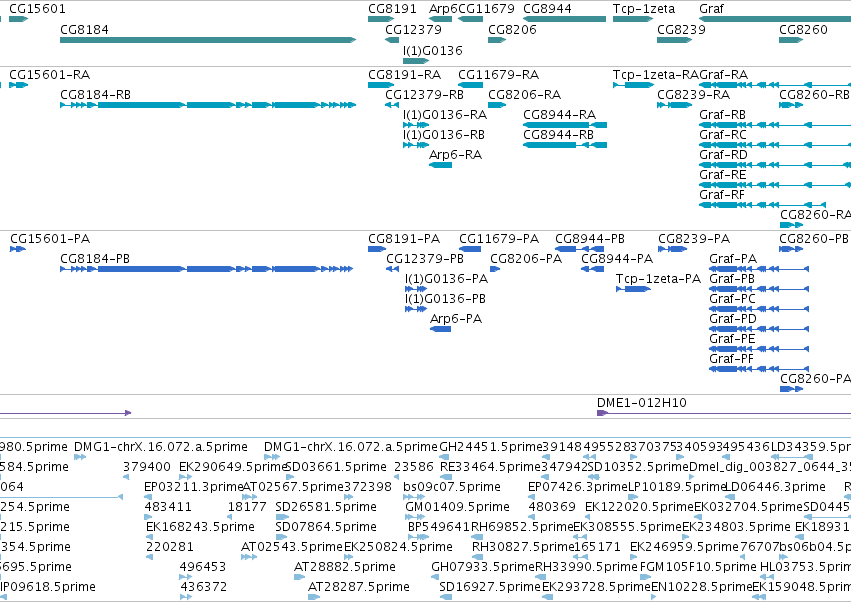Select the CG8206 gene label
This screenshot has height=602, width=851.
click(x=512, y=29)
